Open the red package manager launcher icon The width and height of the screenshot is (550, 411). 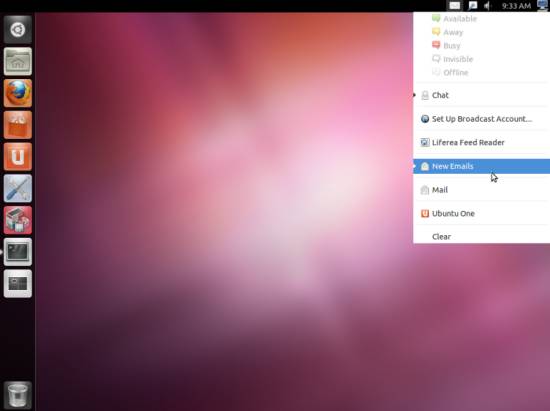pos(18,220)
